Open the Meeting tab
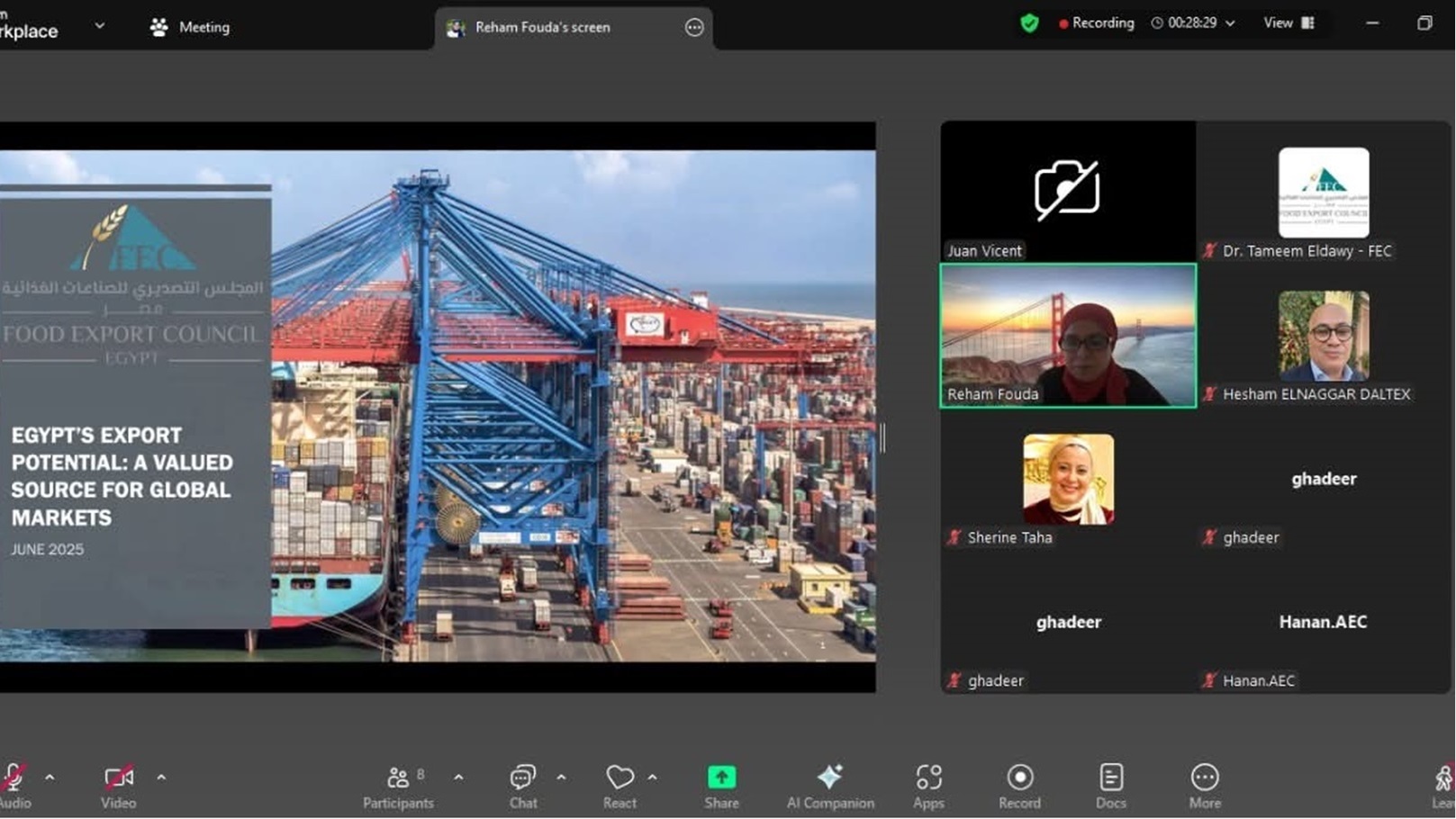This screenshot has width=1456, height=819. [190, 27]
